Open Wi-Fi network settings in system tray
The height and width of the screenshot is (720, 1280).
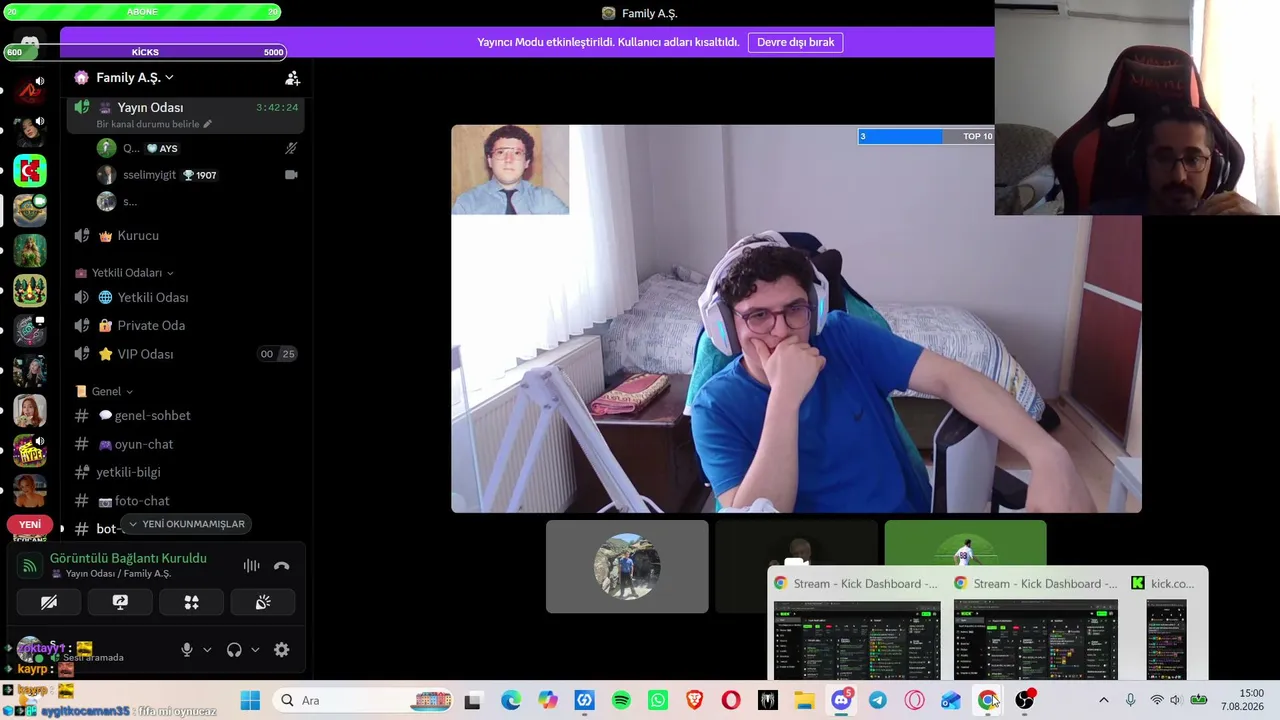click(x=1157, y=700)
